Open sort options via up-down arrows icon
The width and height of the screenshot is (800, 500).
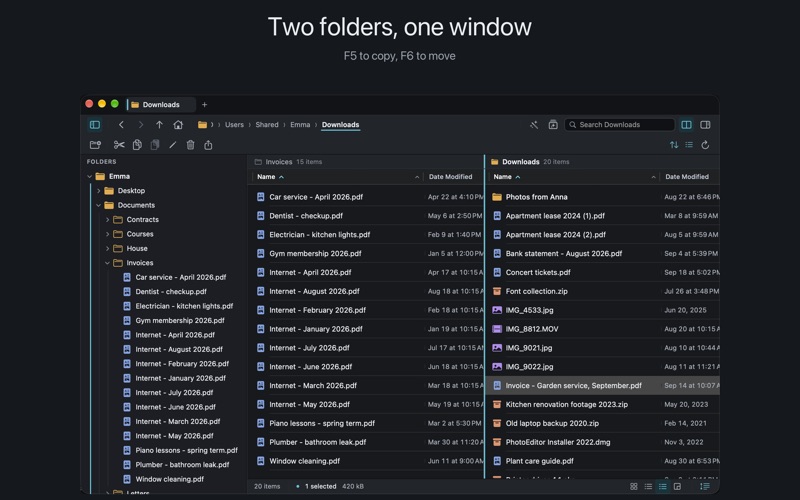tap(674, 145)
